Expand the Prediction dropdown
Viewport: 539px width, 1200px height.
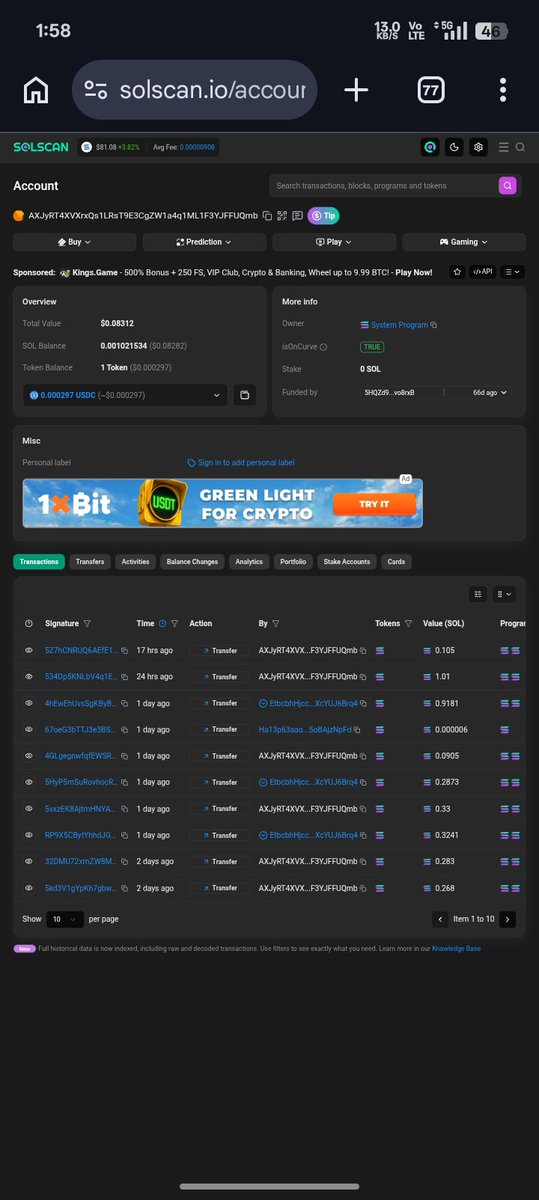coord(204,242)
